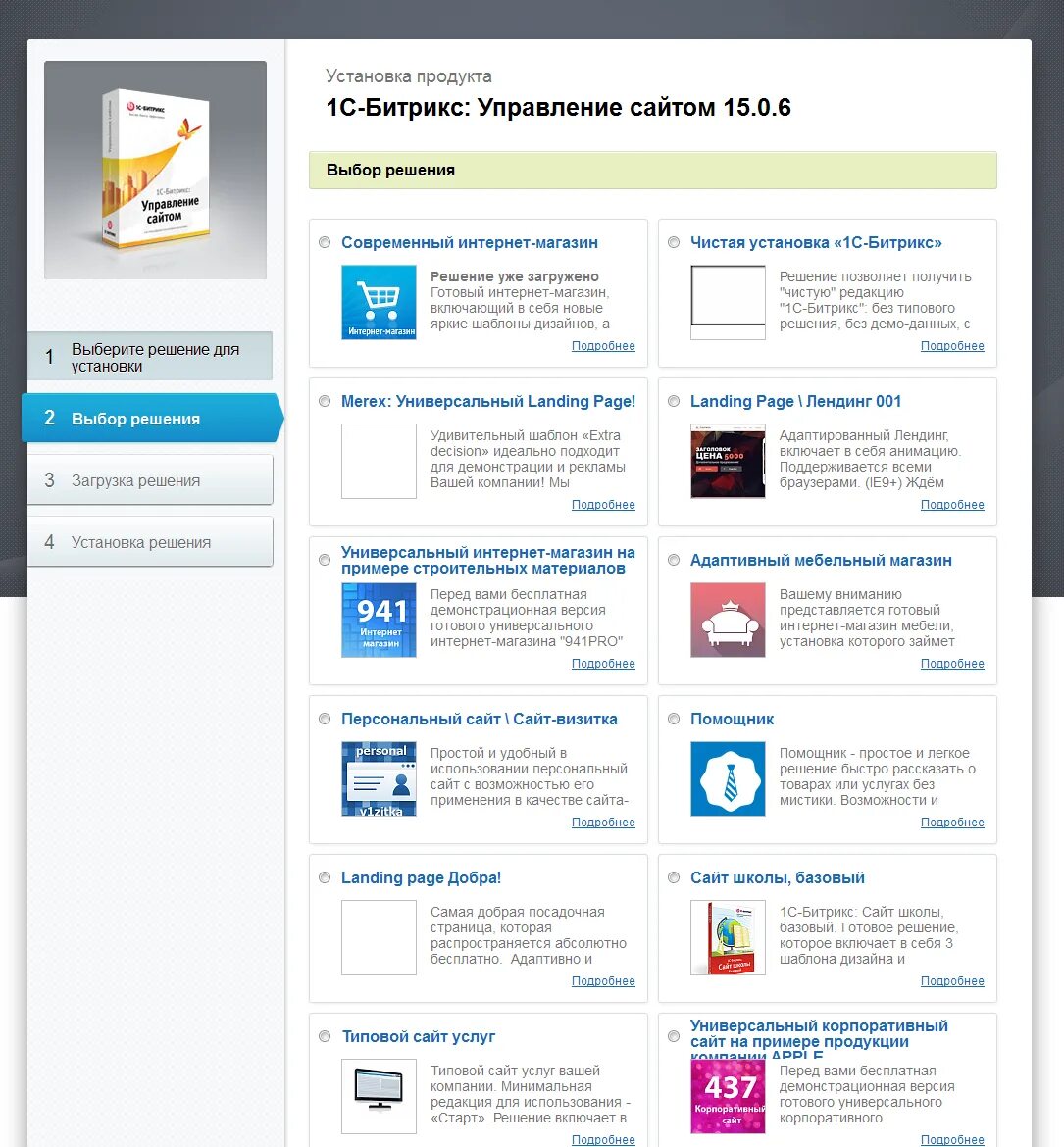The width and height of the screenshot is (1064, 1147).
Task: Choose Landing Page \ Лендинг 001 radio
Action: [674, 401]
